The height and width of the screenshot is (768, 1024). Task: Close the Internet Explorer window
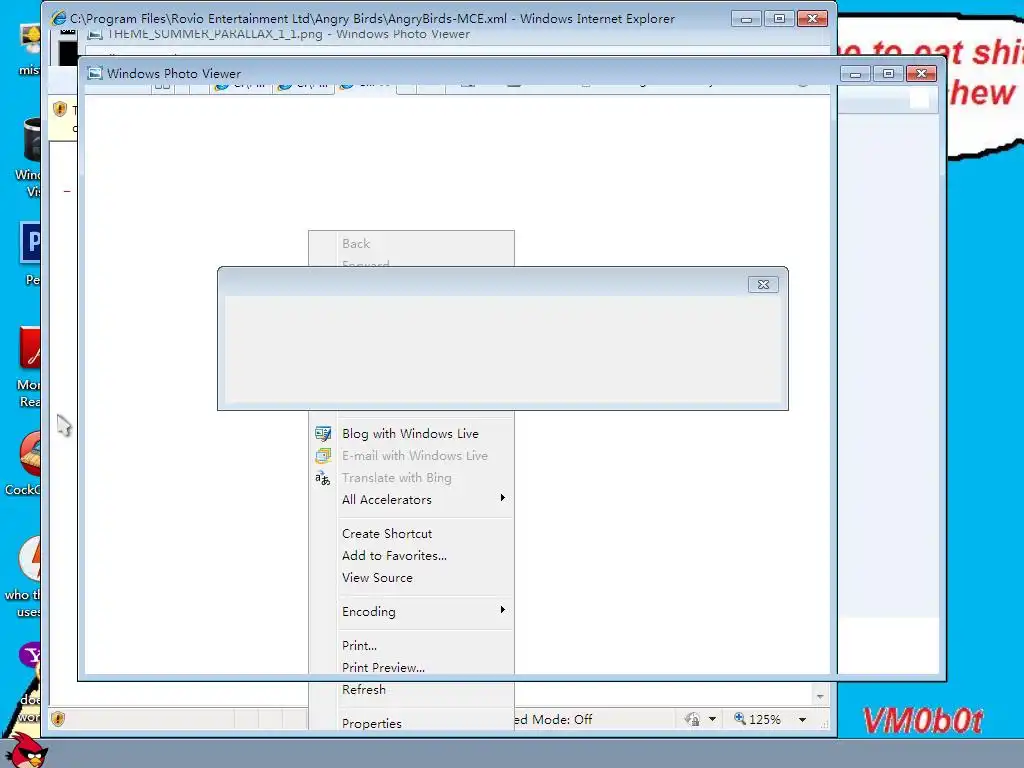[x=812, y=18]
